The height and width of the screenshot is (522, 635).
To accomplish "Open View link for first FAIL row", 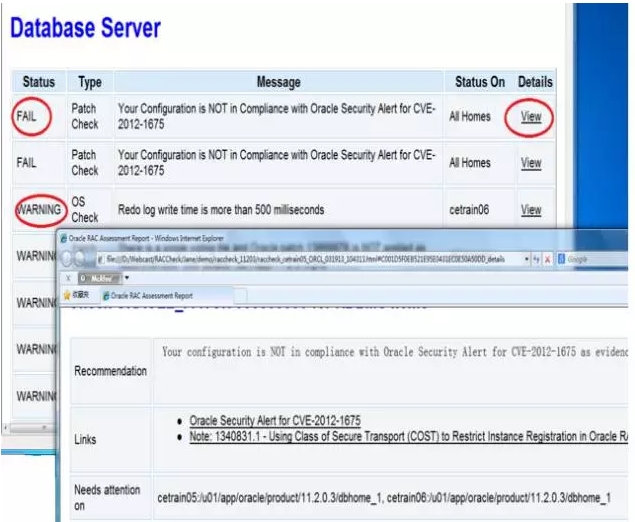I will pos(531,117).
